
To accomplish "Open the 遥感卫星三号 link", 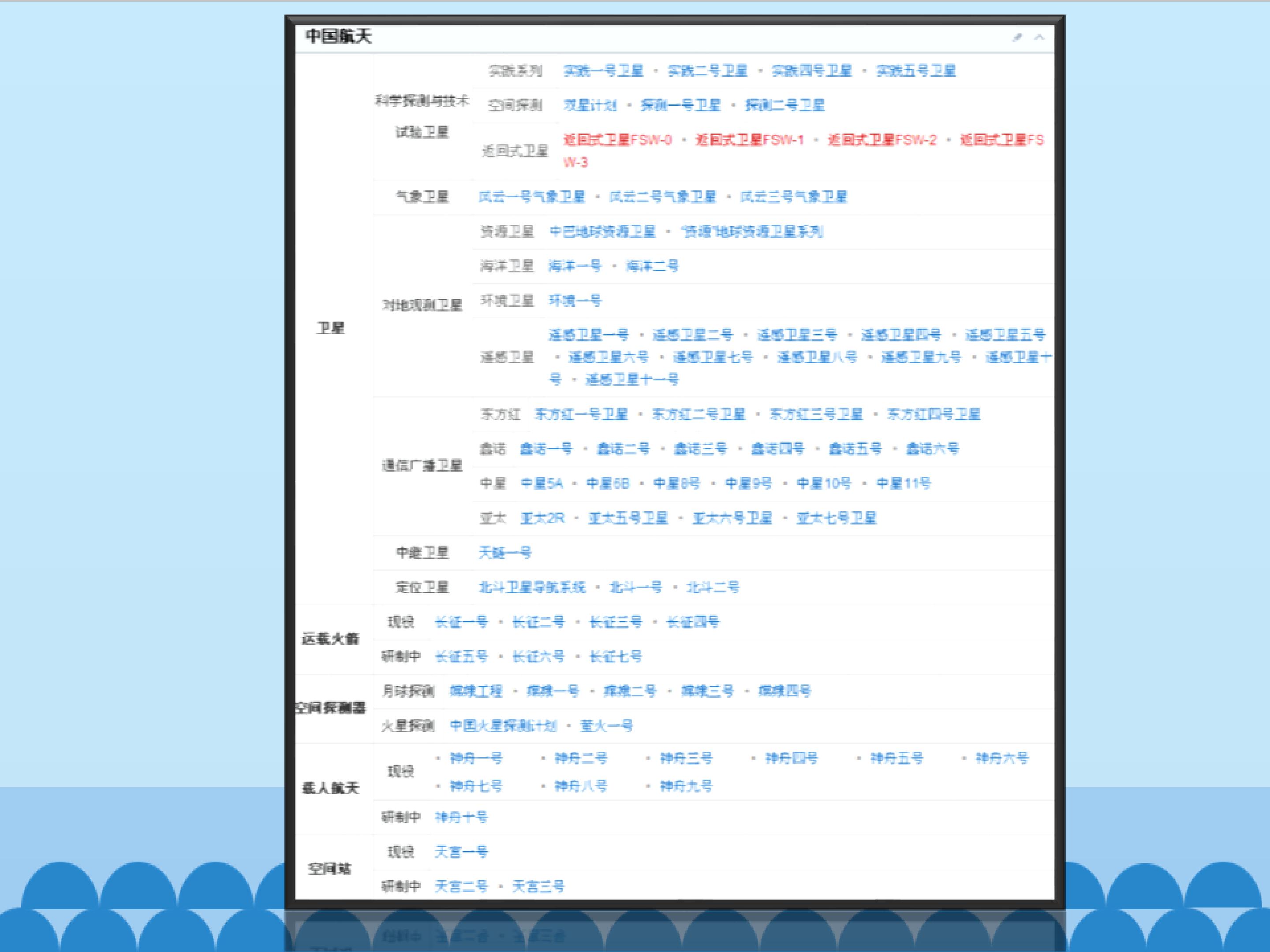I will (x=797, y=335).
